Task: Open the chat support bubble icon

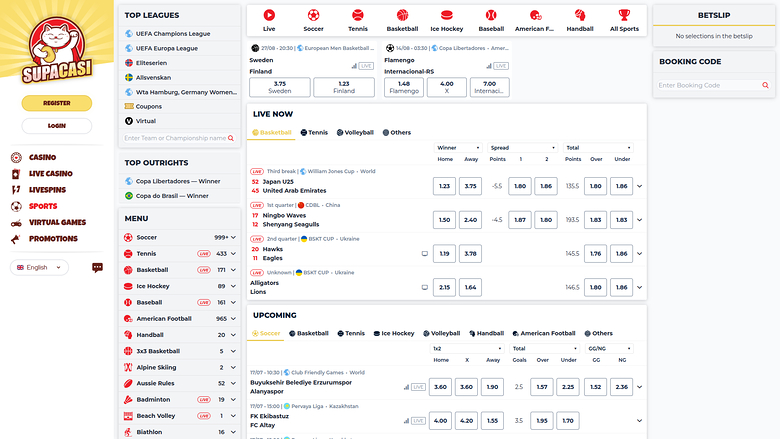Action: coord(98,267)
